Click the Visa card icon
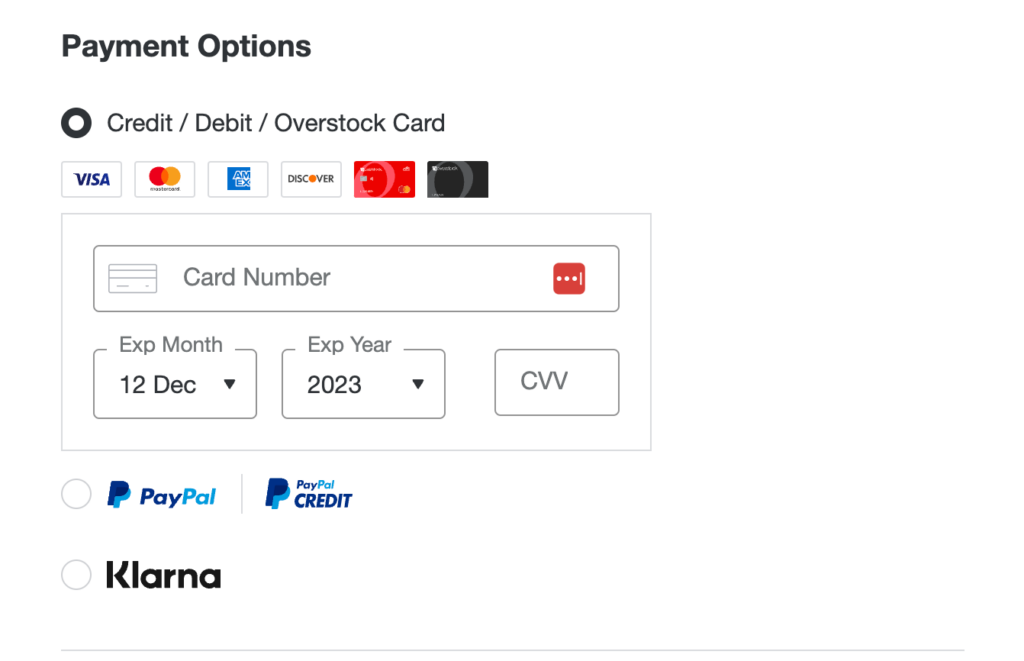1024x661 pixels. tap(91, 179)
